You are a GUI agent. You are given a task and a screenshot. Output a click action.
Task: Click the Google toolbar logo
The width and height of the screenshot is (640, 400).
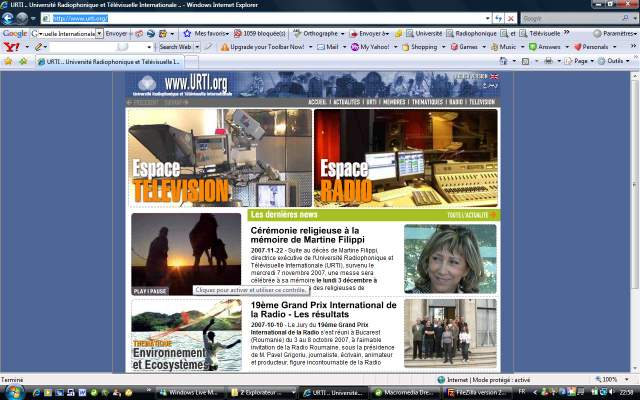pyautogui.click(x=15, y=33)
